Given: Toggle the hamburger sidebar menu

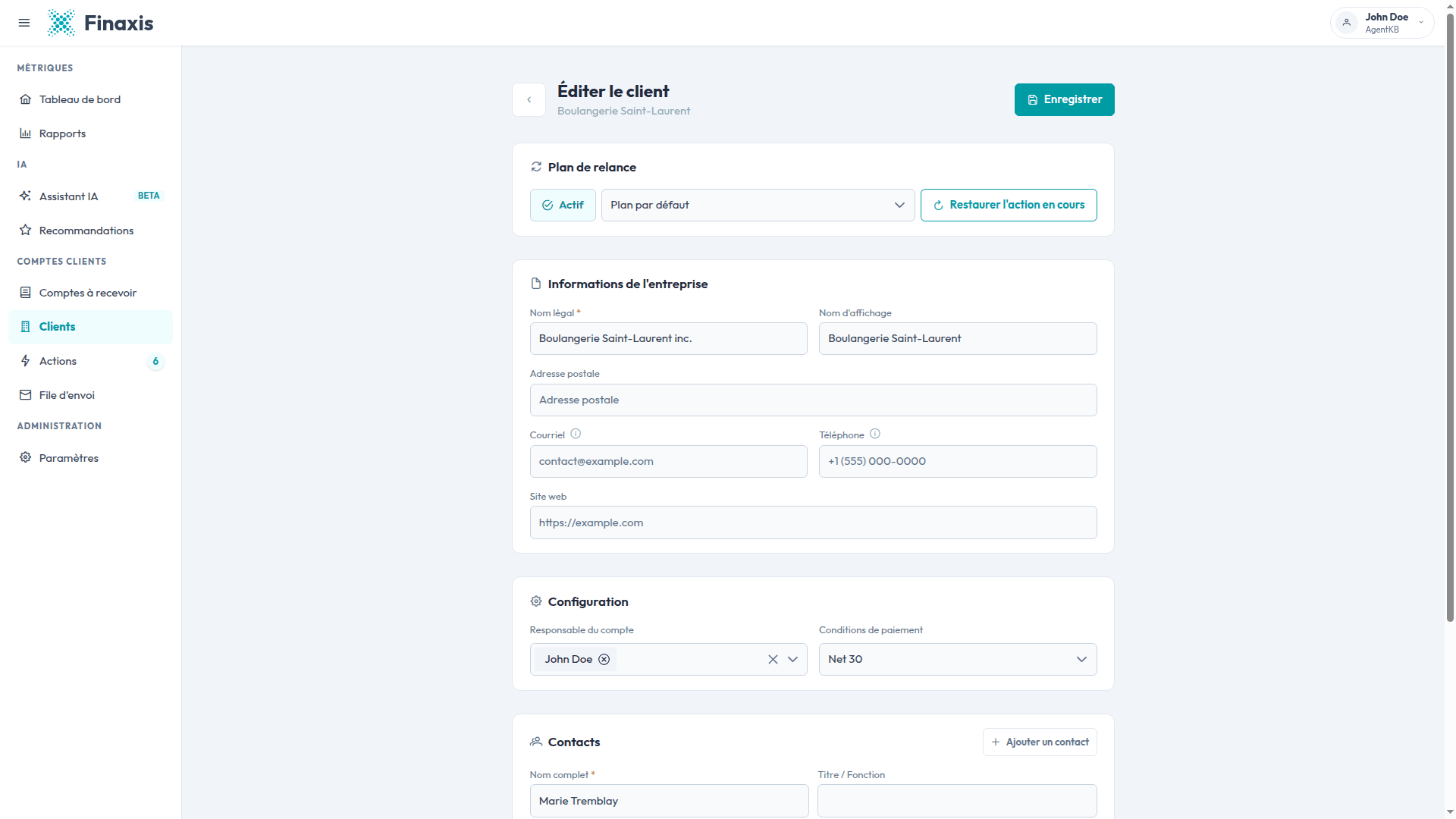Looking at the screenshot, I should [x=24, y=23].
